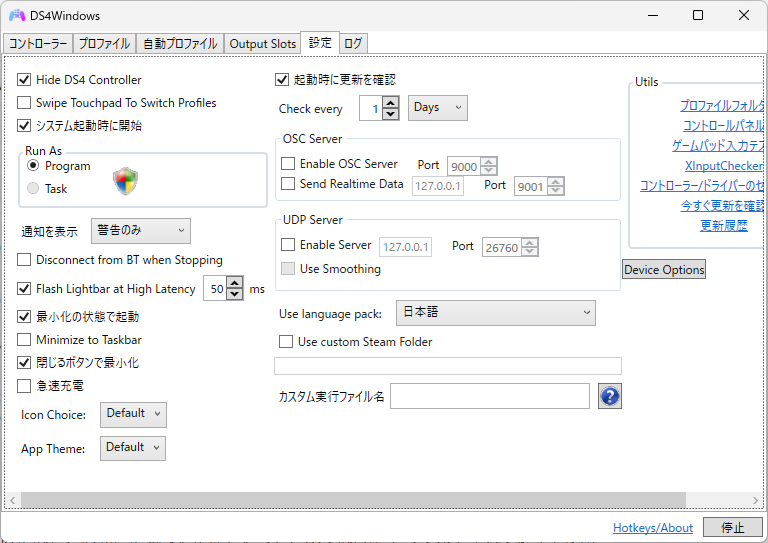Viewport: 768px width, 543px height.
Task: Switch to the コントローラー tab
Action: [38, 44]
